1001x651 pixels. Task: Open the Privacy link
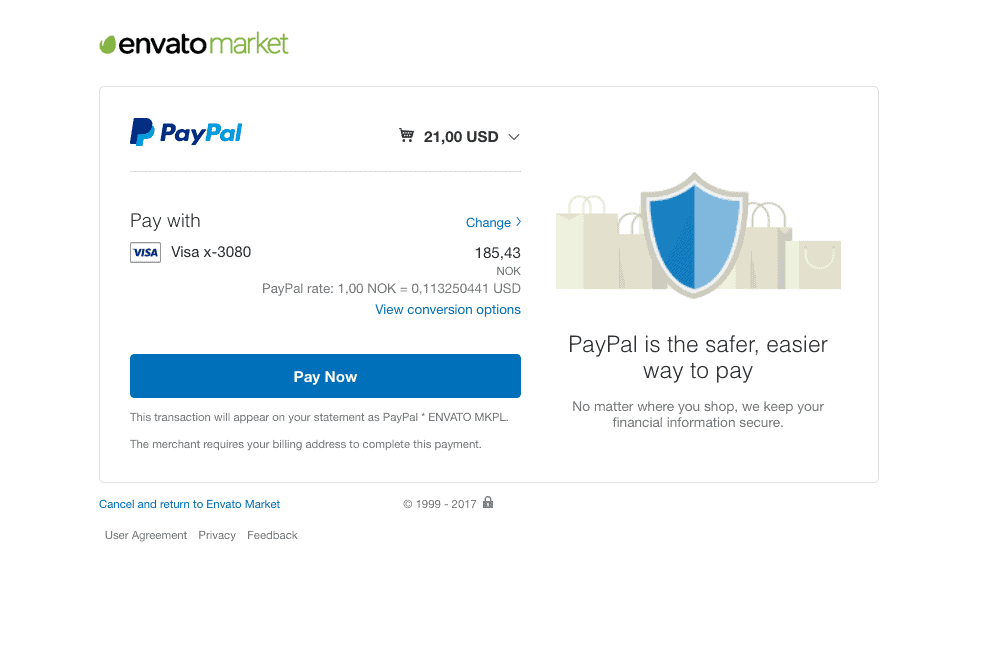pyautogui.click(x=217, y=535)
